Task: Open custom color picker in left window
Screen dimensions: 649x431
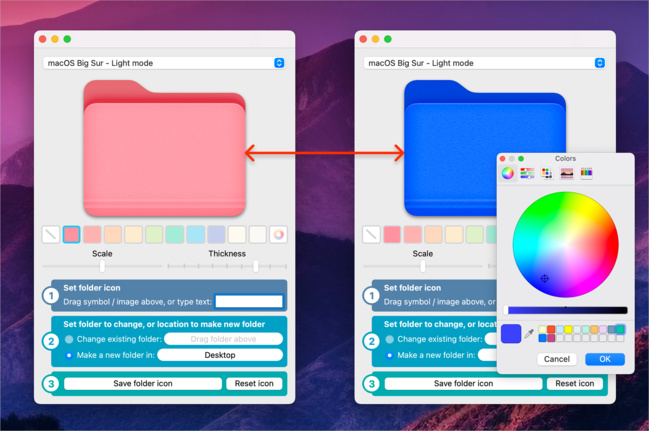Action: pyautogui.click(x=279, y=234)
